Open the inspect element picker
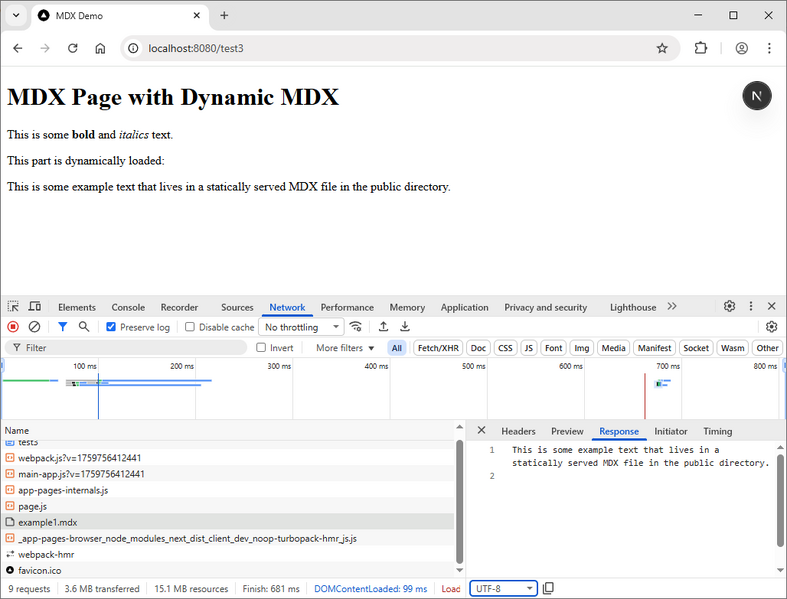This screenshot has height=599, width=787. click(13, 307)
